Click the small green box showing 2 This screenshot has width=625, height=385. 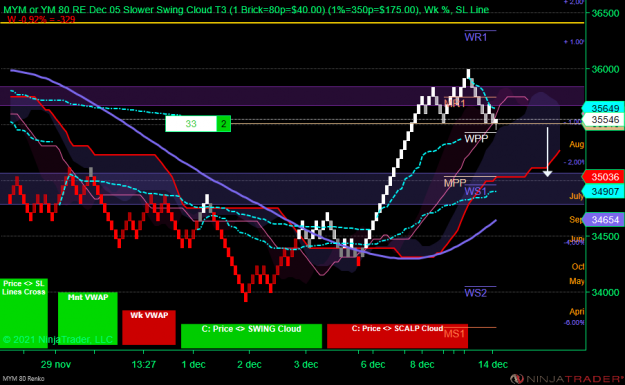click(224, 124)
